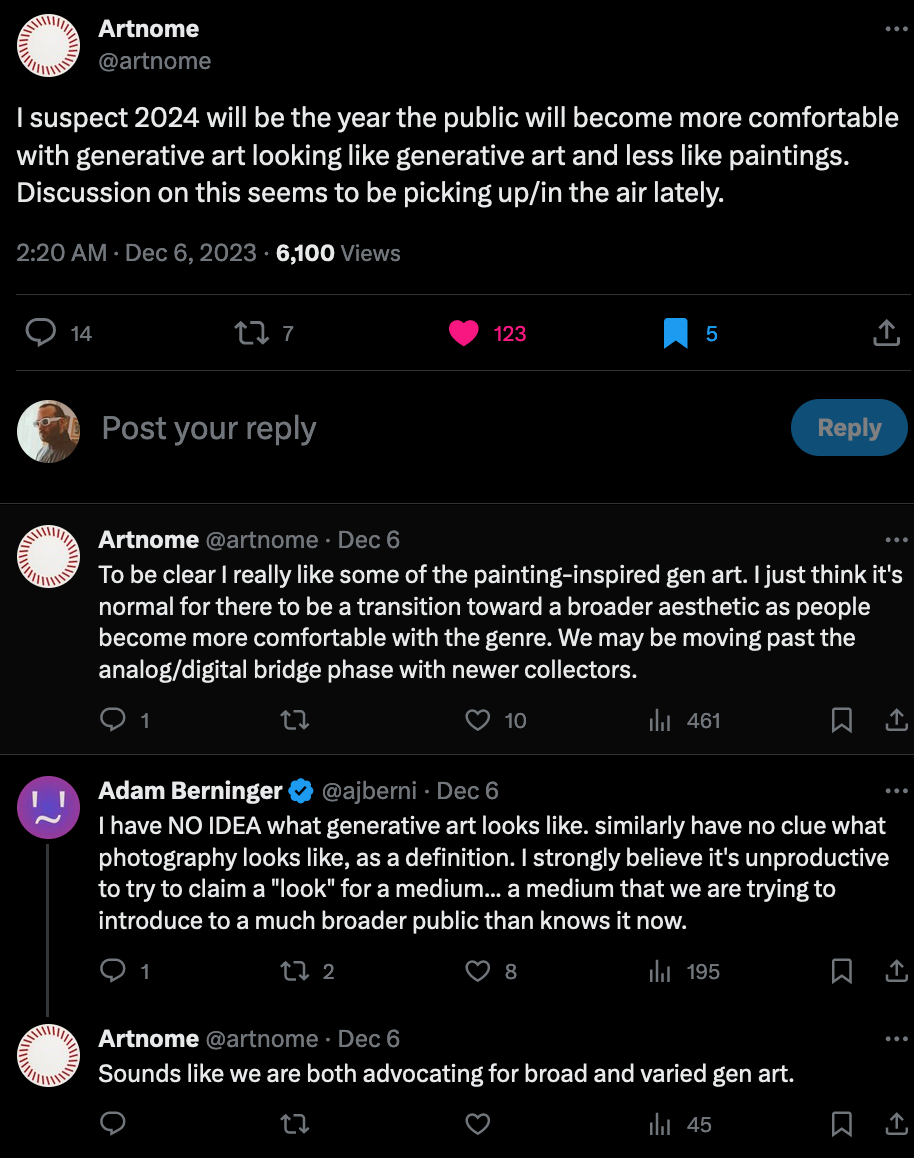Viewport: 914px width, 1158px height.
Task: Remove bookmark on the main tweet
Action: (676, 333)
